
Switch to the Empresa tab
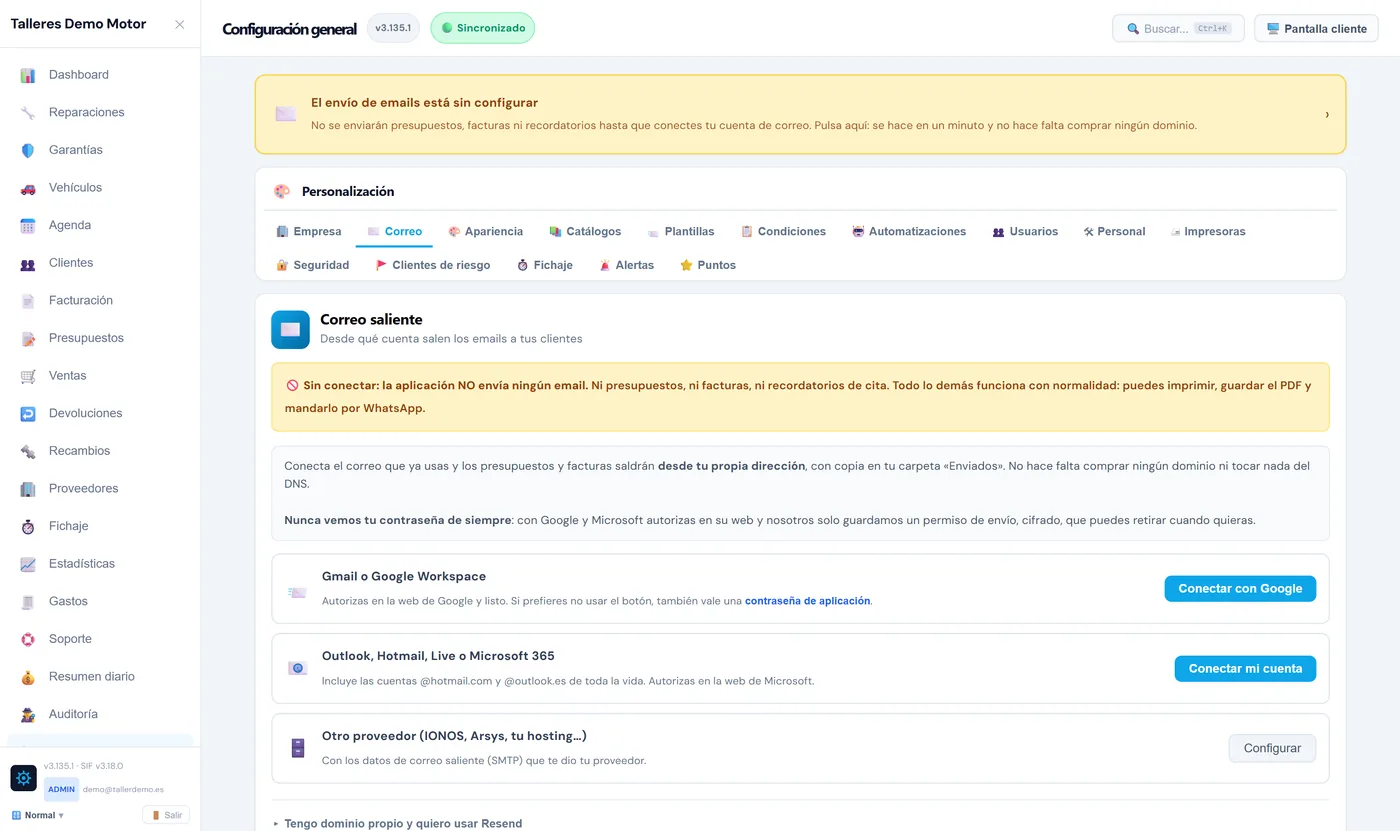pyautogui.click(x=309, y=232)
